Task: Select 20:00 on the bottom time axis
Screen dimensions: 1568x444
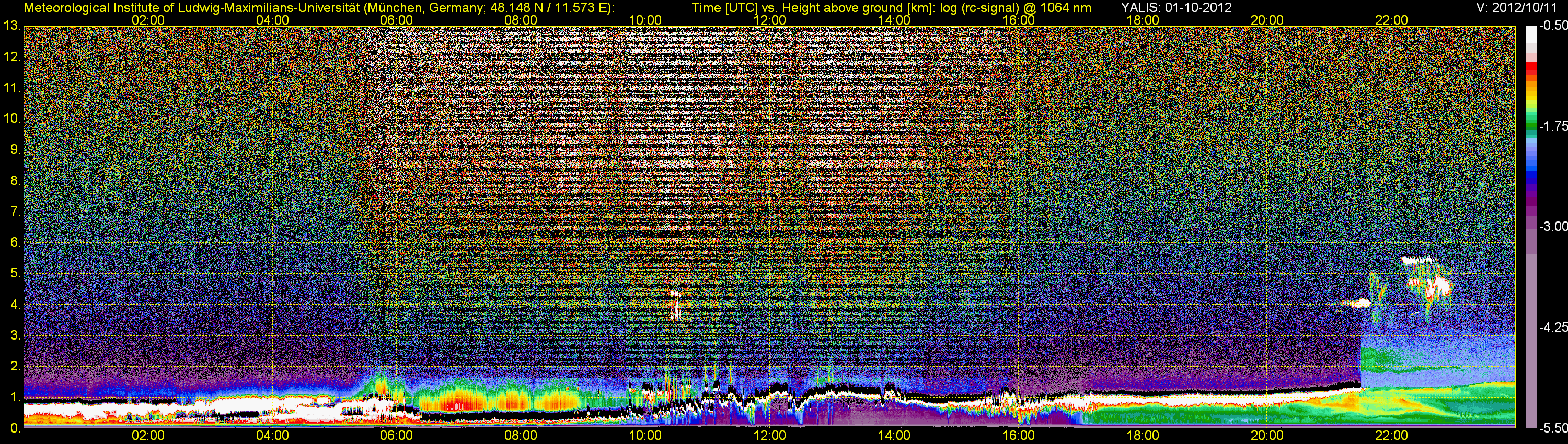Action: pyautogui.click(x=1267, y=436)
